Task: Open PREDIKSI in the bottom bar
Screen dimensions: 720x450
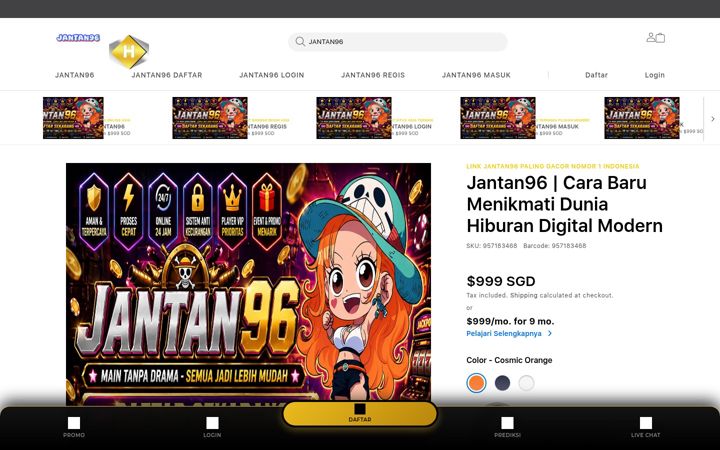Action: point(507,427)
